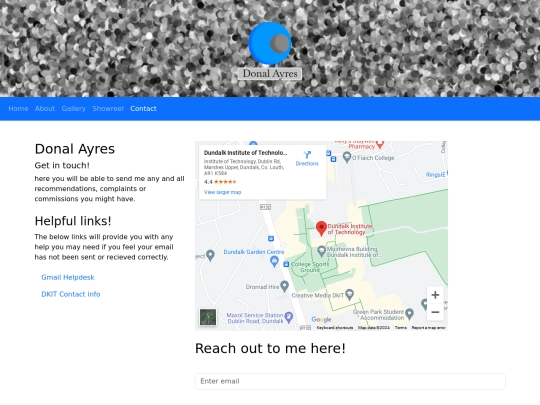Click the red Dundalk Institute of Technology pin
The image size is (540, 405).
point(321,228)
